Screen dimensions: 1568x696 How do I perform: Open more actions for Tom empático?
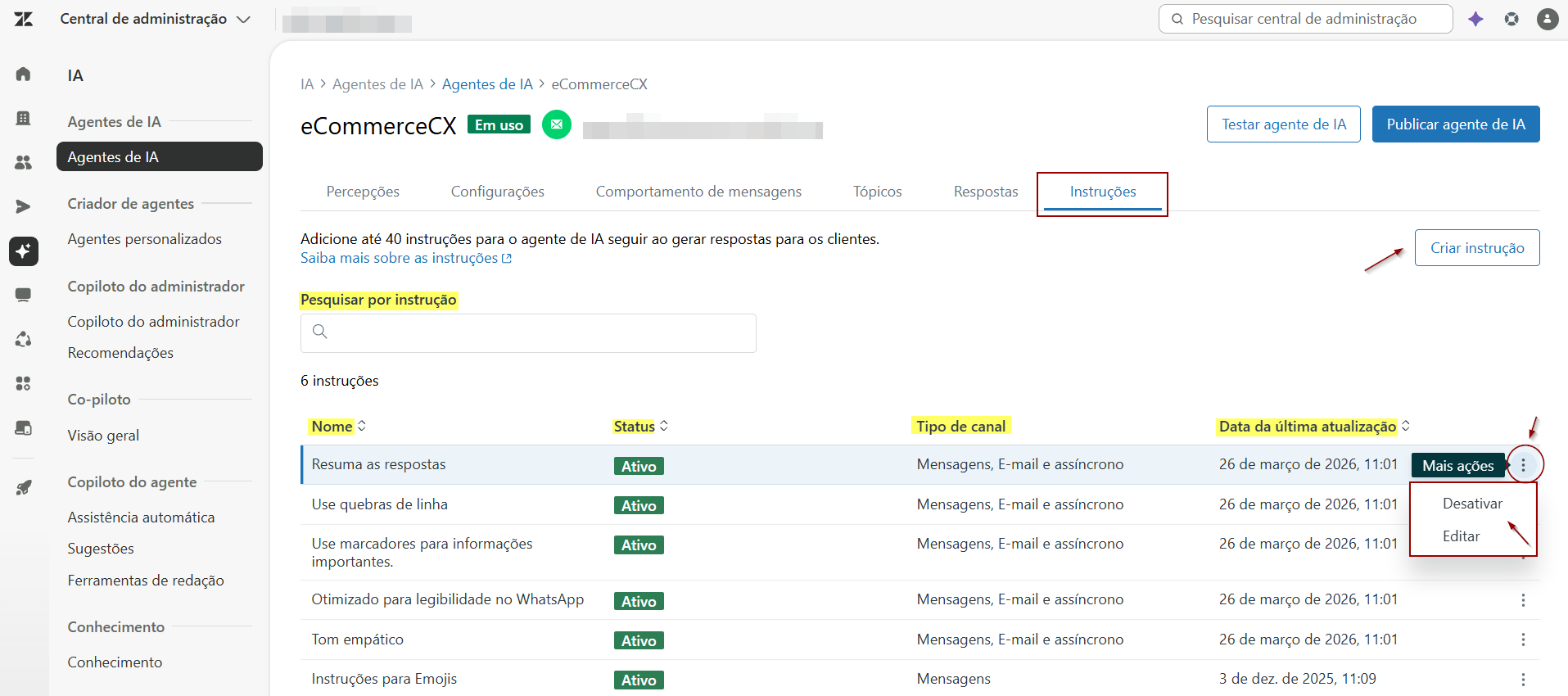[1523, 640]
